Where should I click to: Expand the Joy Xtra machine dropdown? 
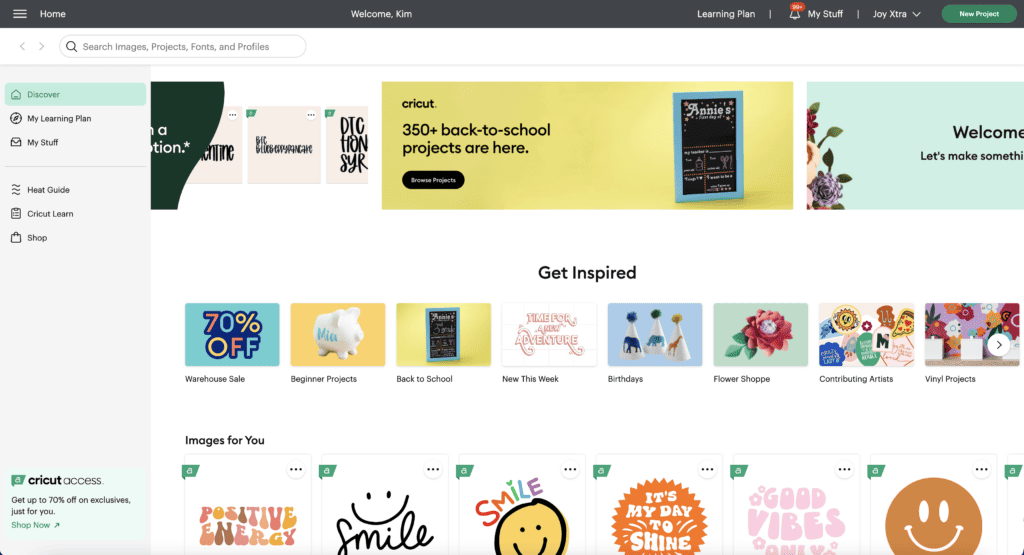(897, 14)
